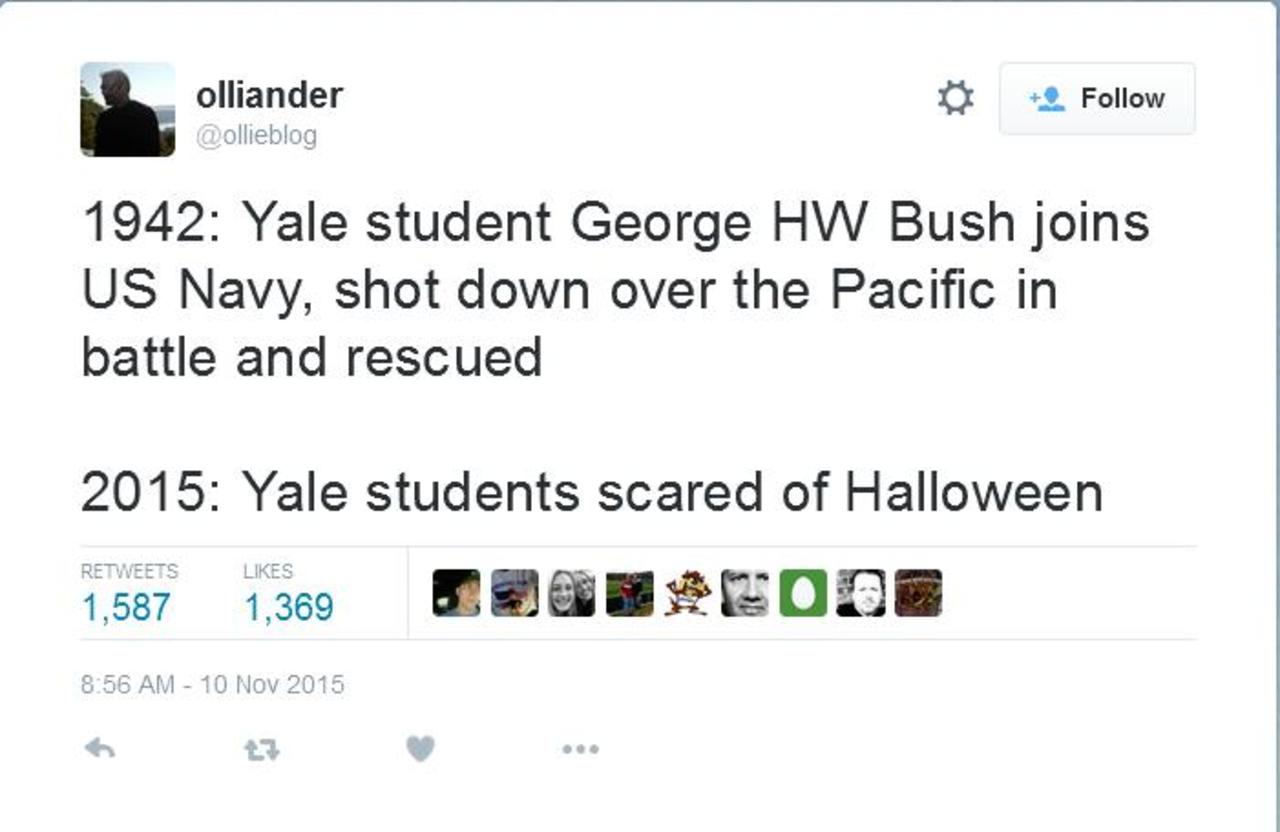
Task: Click the cartoon Tasmanian Devil avatar
Action: click(688, 593)
